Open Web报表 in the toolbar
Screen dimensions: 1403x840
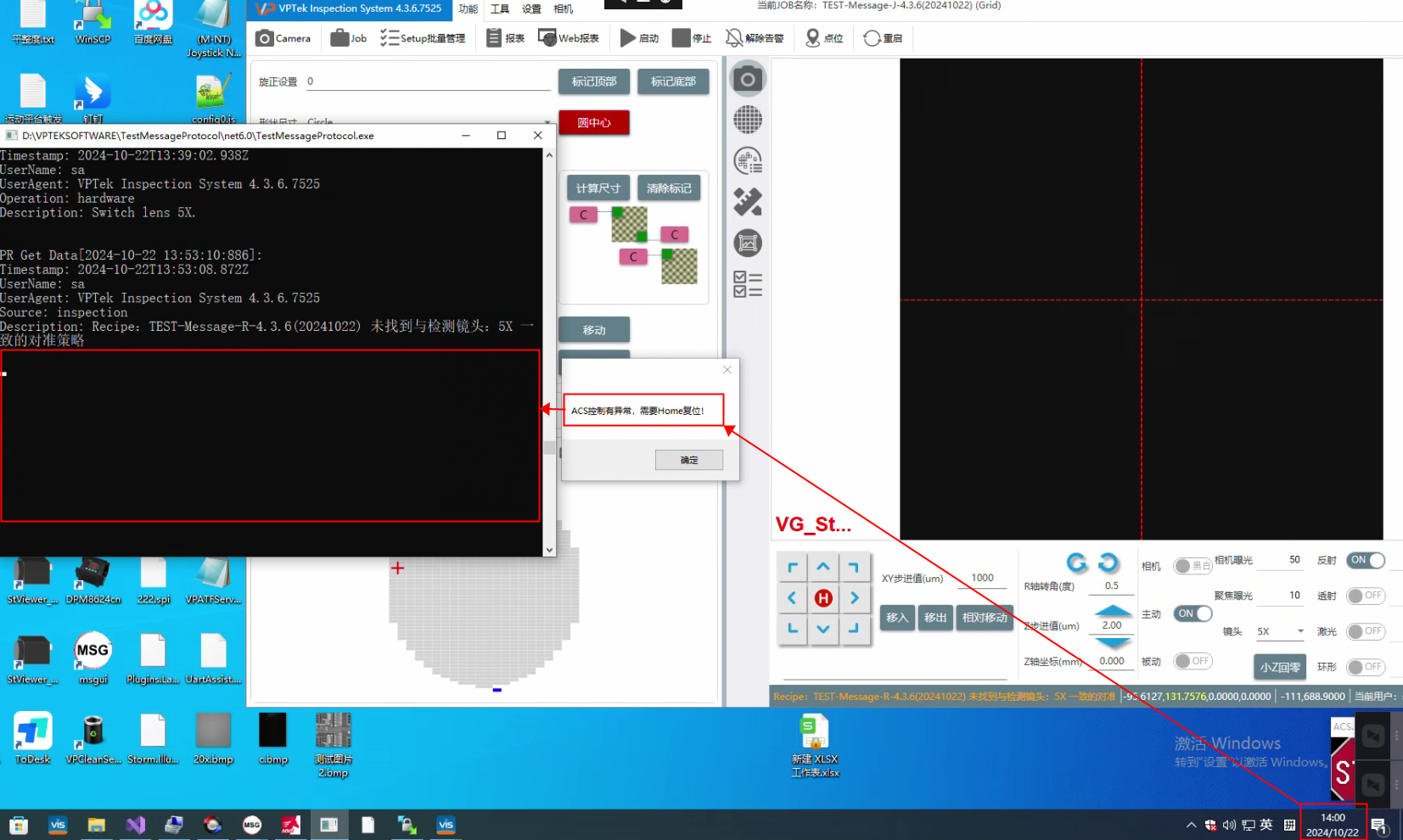click(569, 38)
